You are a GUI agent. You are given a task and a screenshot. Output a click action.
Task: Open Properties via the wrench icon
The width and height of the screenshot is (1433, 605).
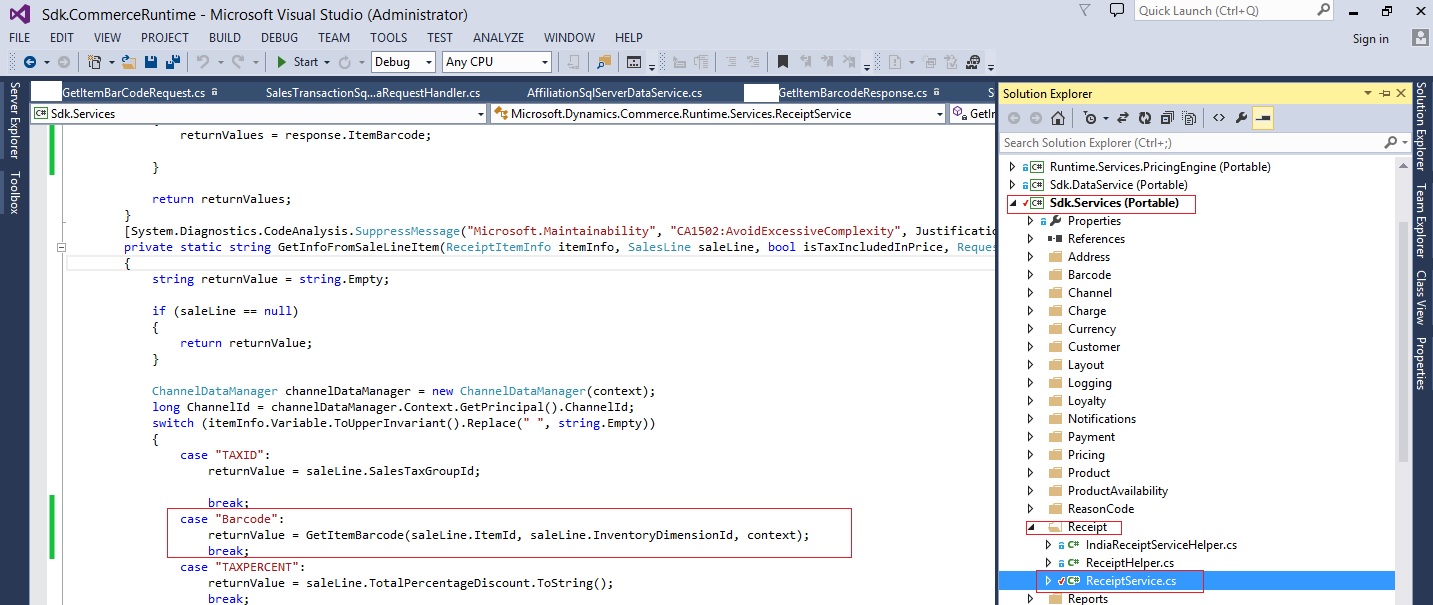pyautogui.click(x=1242, y=118)
